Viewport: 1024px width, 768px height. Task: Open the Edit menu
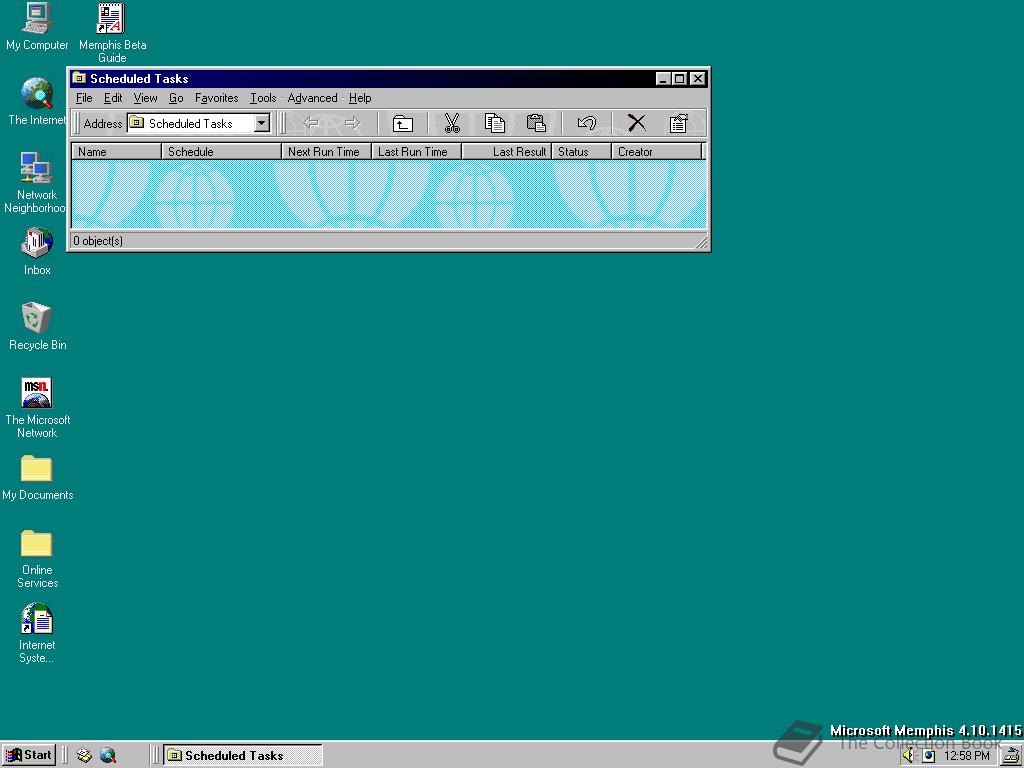pyautogui.click(x=113, y=98)
